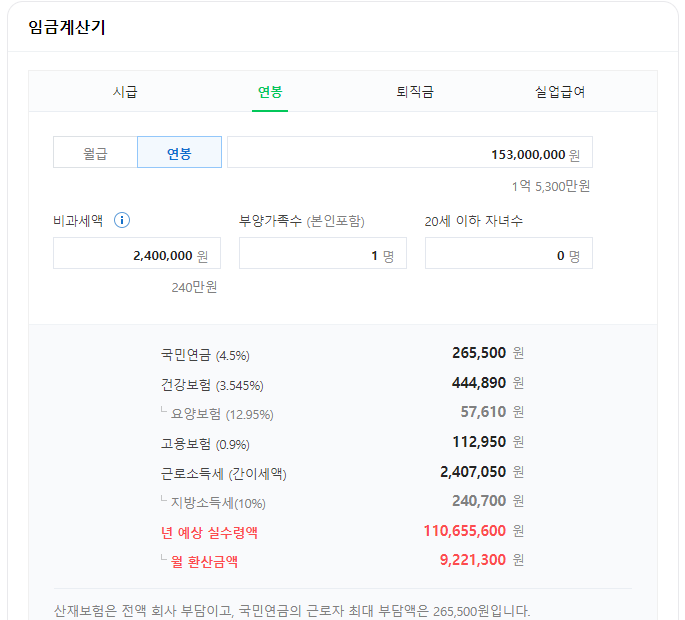Click the 지방소득세(10%) label
The height and width of the screenshot is (620, 685).
point(218,503)
